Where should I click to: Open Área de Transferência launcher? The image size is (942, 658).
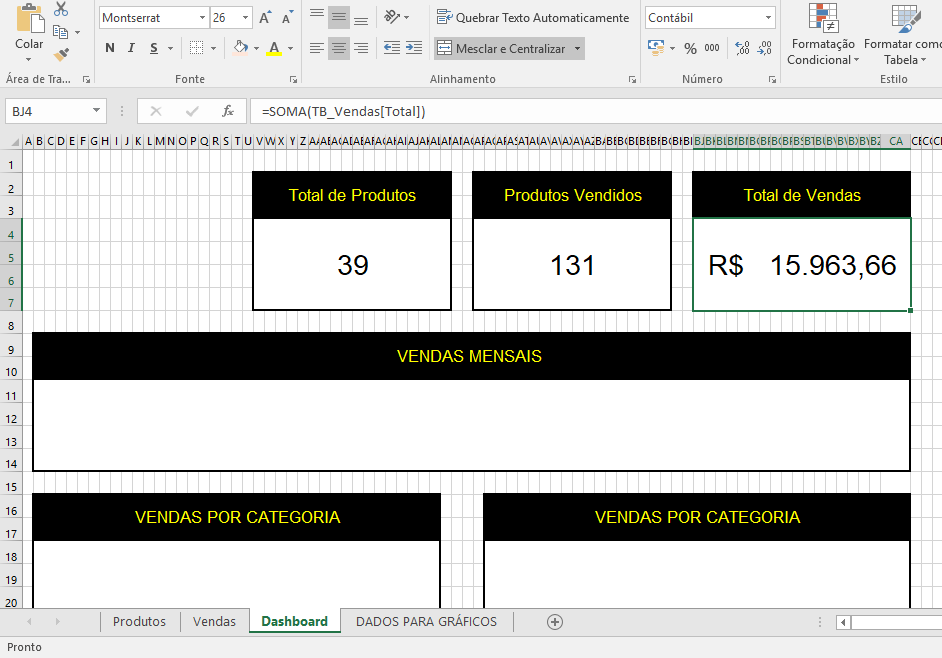coord(87,79)
